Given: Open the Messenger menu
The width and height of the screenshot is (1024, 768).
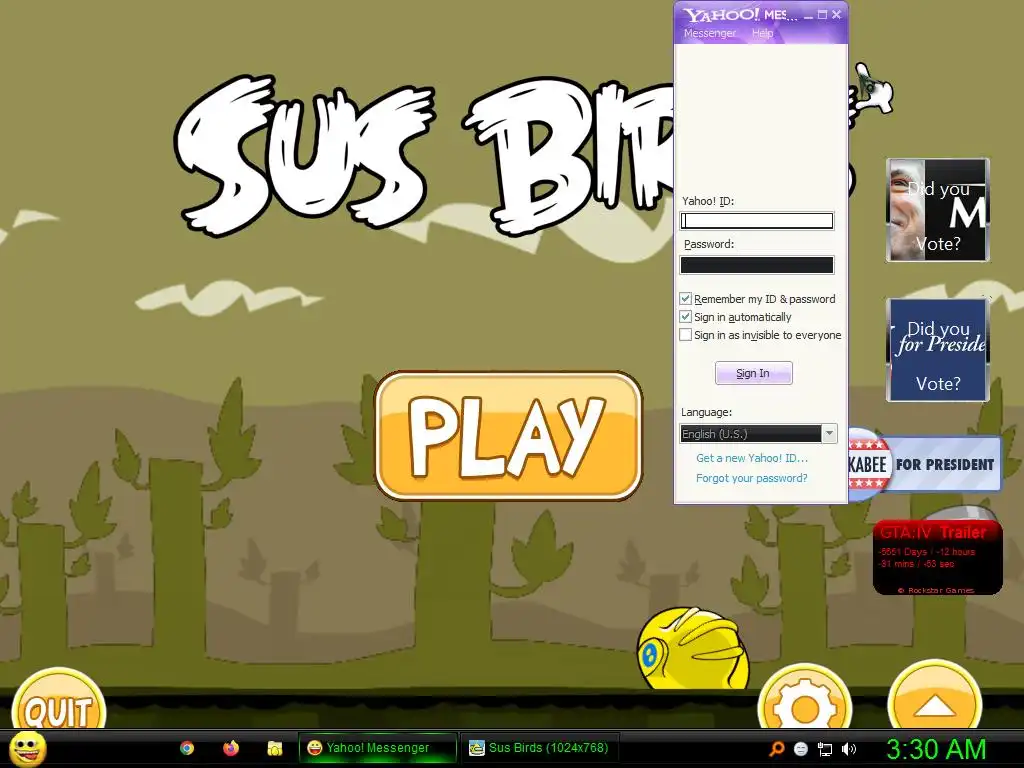Looking at the screenshot, I should tap(709, 33).
